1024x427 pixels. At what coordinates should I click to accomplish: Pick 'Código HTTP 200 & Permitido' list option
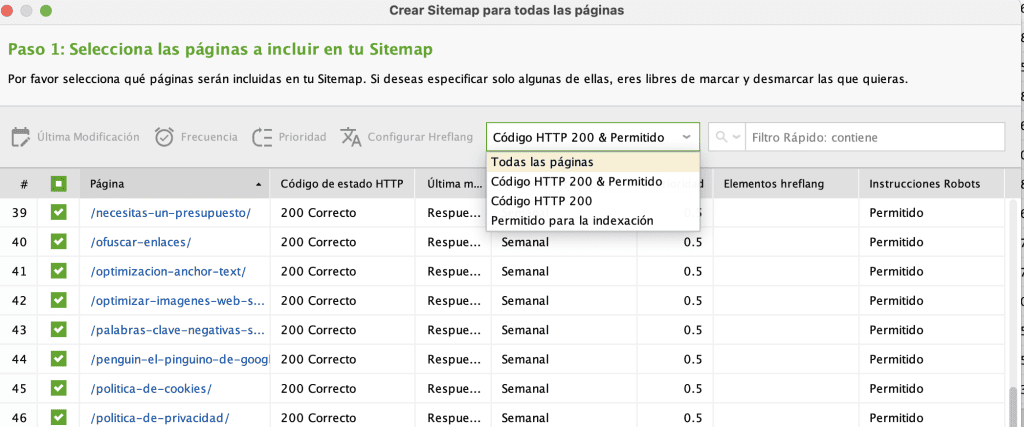coord(576,181)
